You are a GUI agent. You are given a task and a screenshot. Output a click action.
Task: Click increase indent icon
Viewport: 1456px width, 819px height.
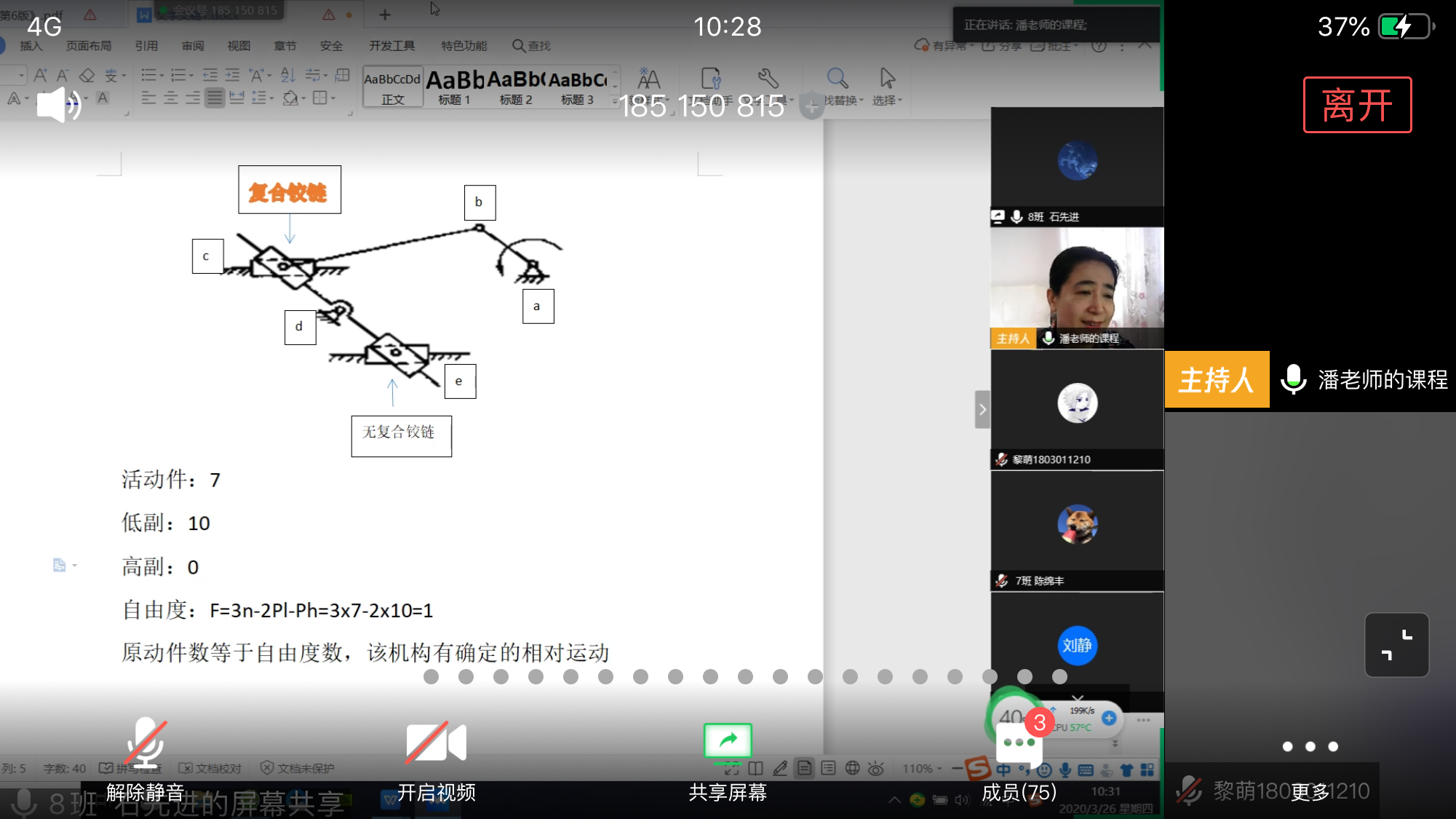[x=232, y=75]
